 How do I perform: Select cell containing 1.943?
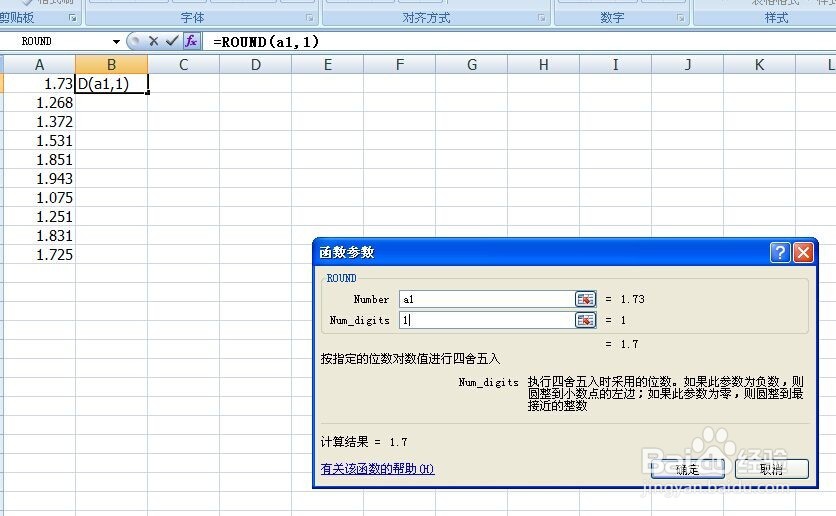39,179
